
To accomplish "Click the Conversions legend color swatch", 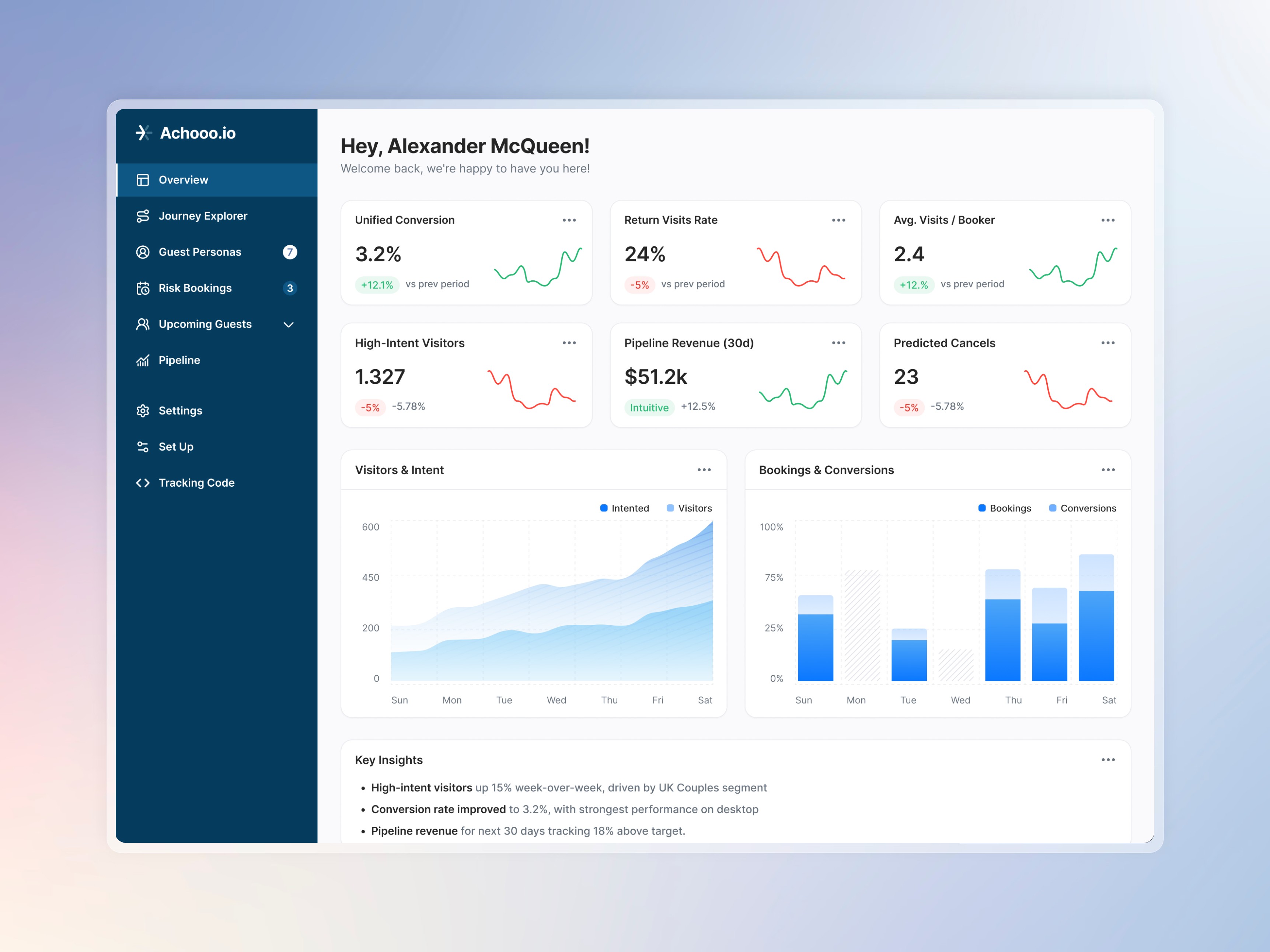I will [x=1053, y=508].
